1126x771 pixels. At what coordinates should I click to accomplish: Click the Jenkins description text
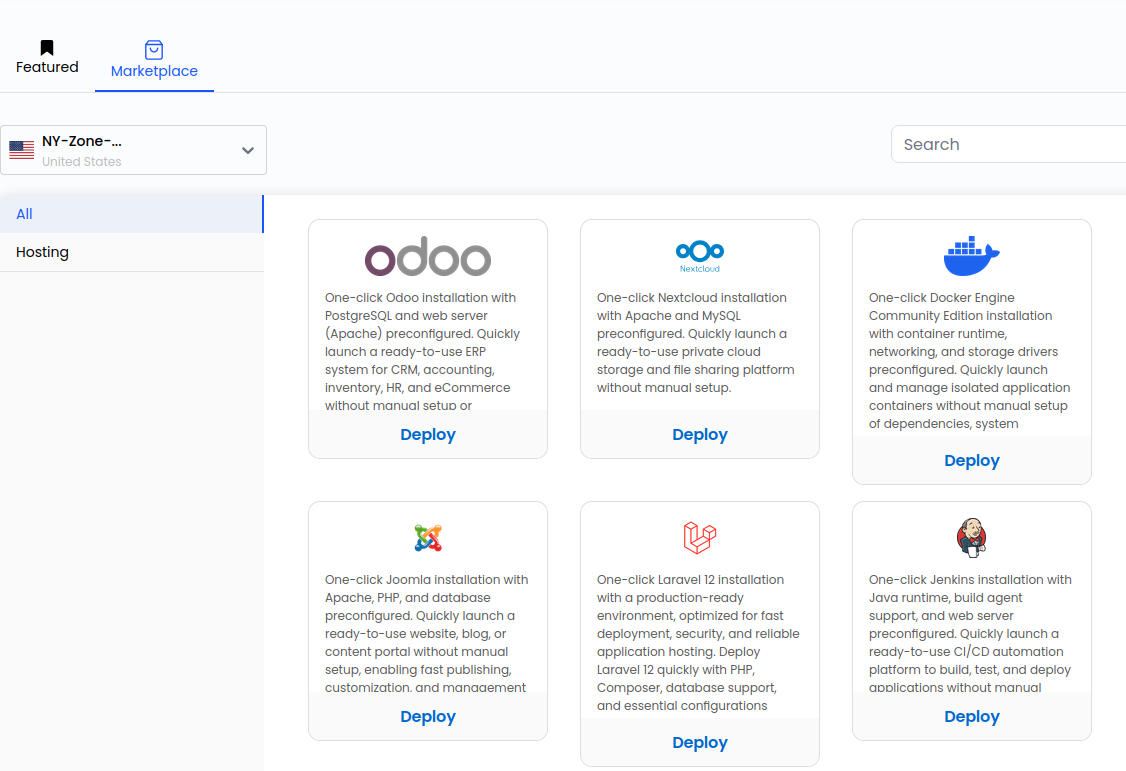coord(970,633)
